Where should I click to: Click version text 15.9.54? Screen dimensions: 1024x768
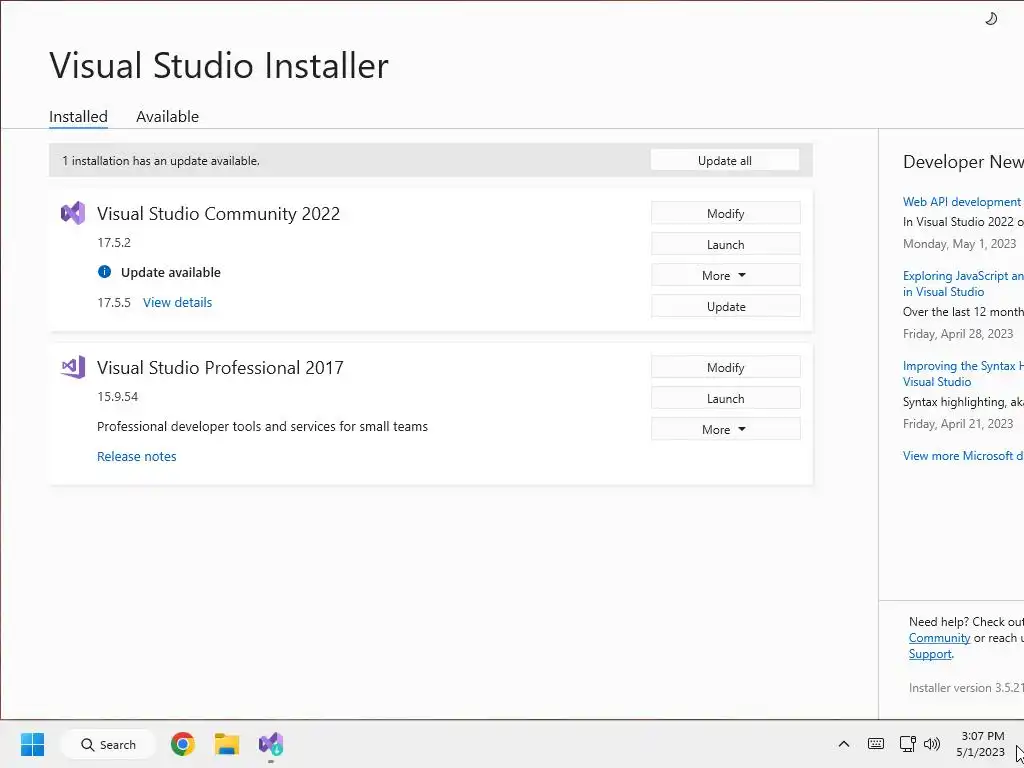118,396
